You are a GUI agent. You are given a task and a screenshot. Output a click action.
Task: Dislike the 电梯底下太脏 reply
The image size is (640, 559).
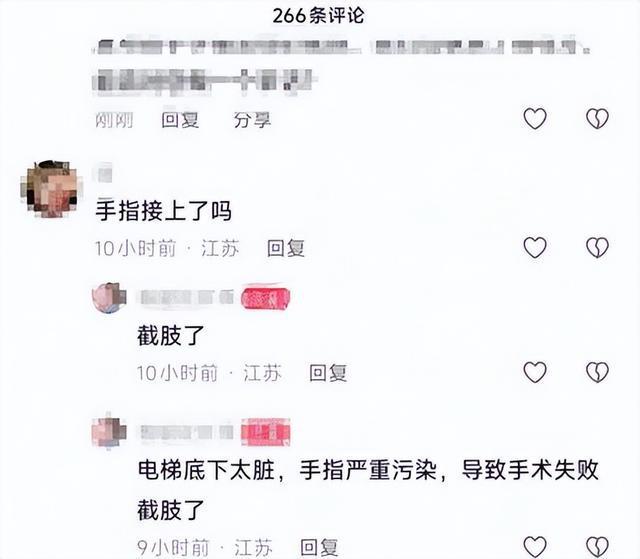coord(597,547)
